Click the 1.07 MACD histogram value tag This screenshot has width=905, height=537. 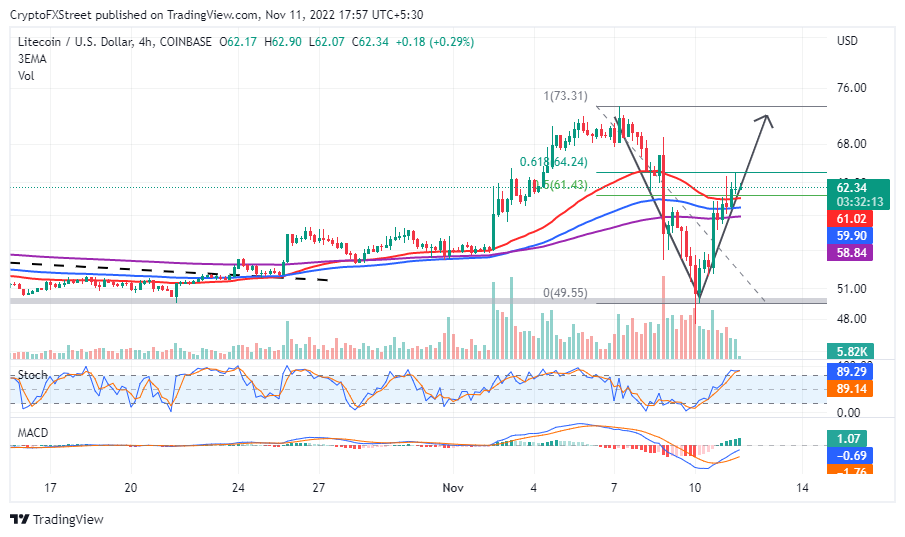[x=848, y=438]
